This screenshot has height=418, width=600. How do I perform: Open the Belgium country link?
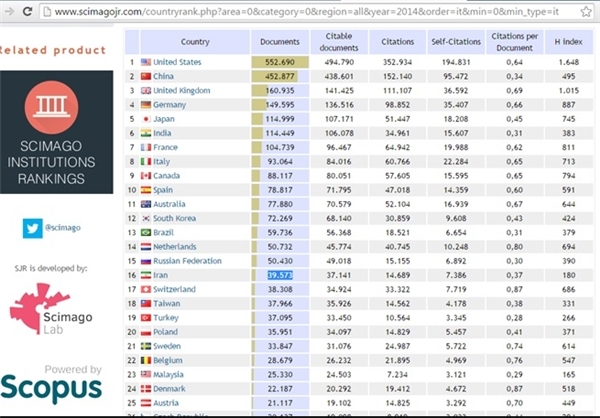168,360
